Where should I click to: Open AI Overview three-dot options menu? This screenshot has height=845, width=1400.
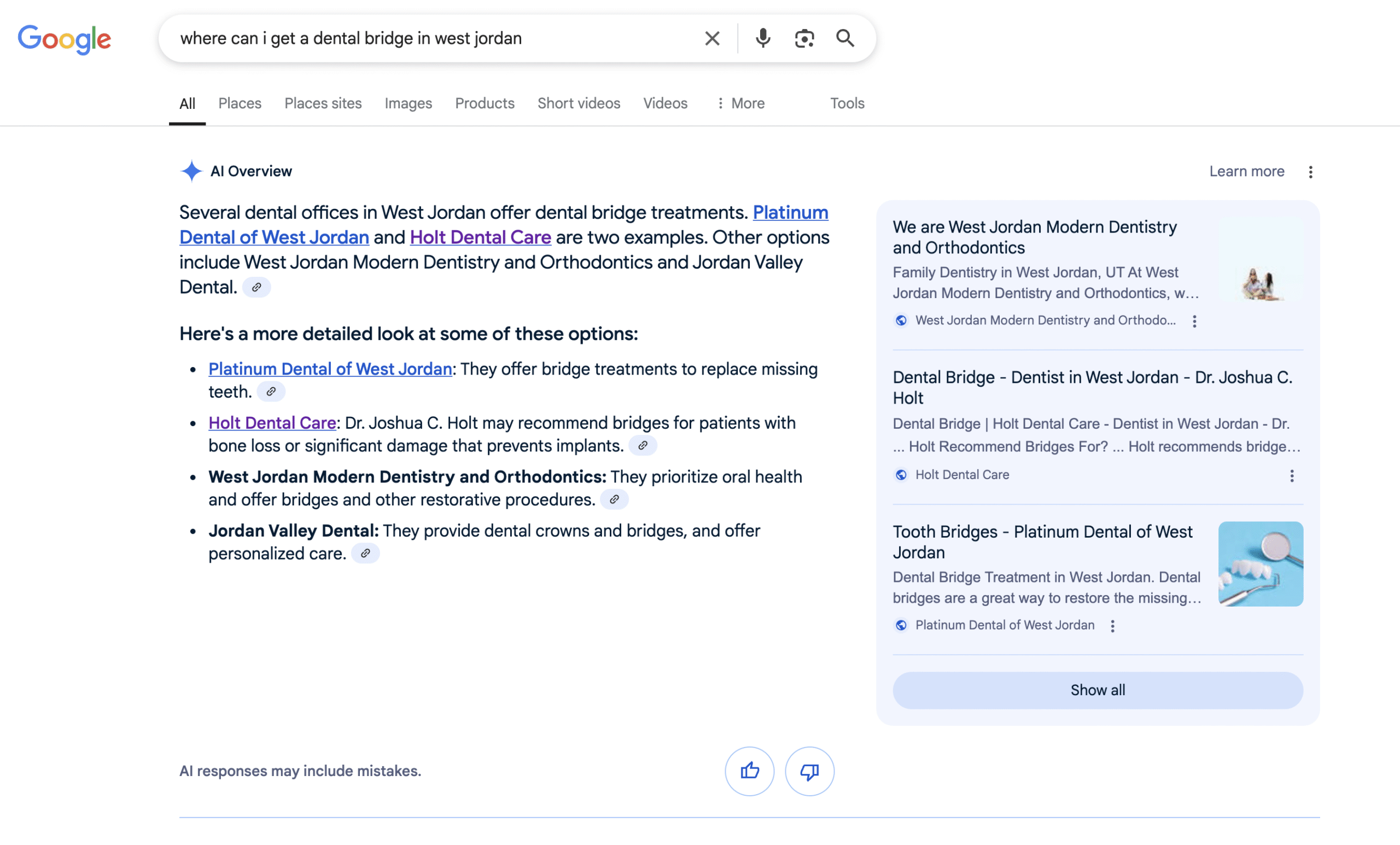(1310, 172)
